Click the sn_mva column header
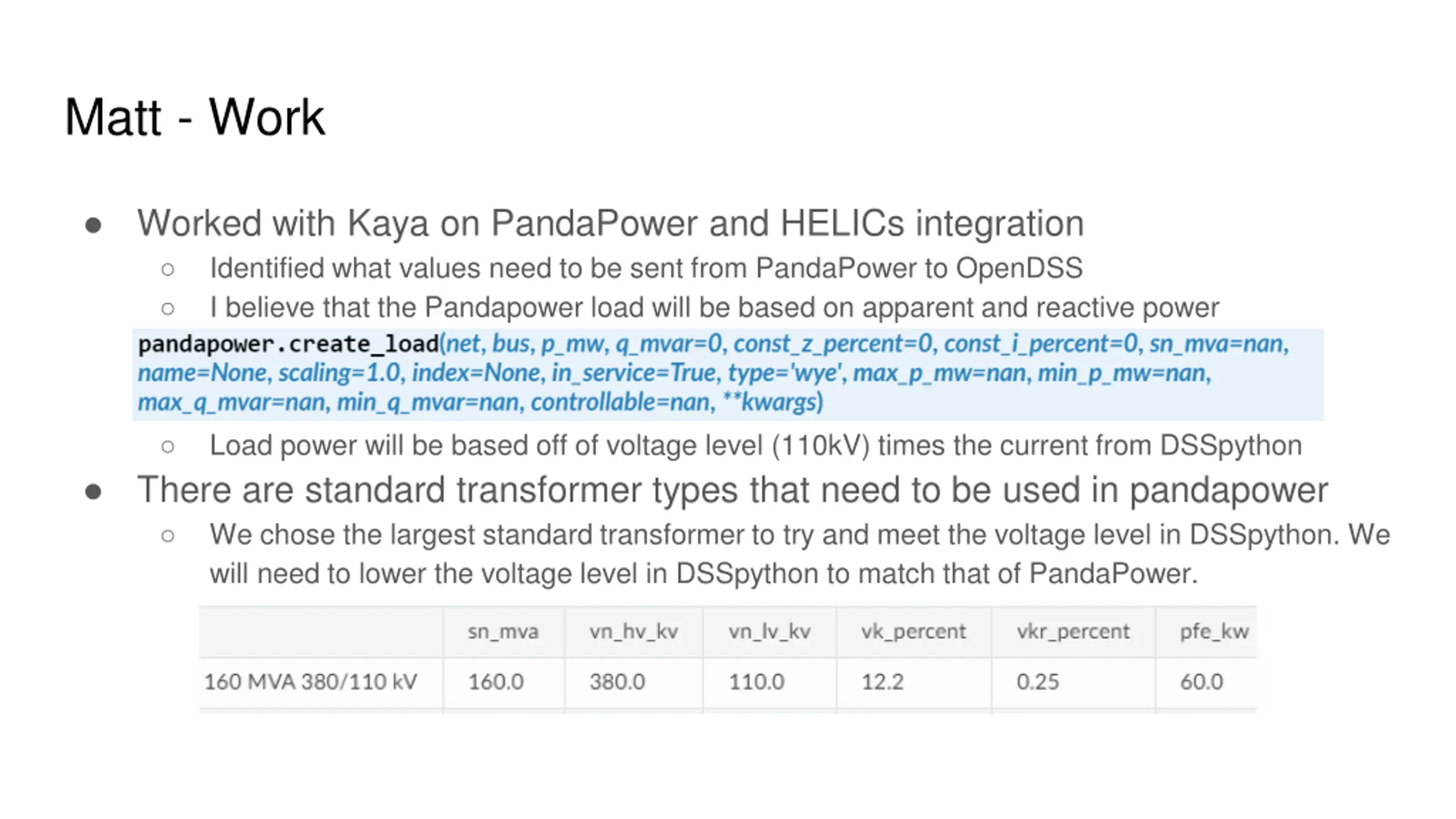Viewport: 1456px width, 819px height. [x=503, y=631]
